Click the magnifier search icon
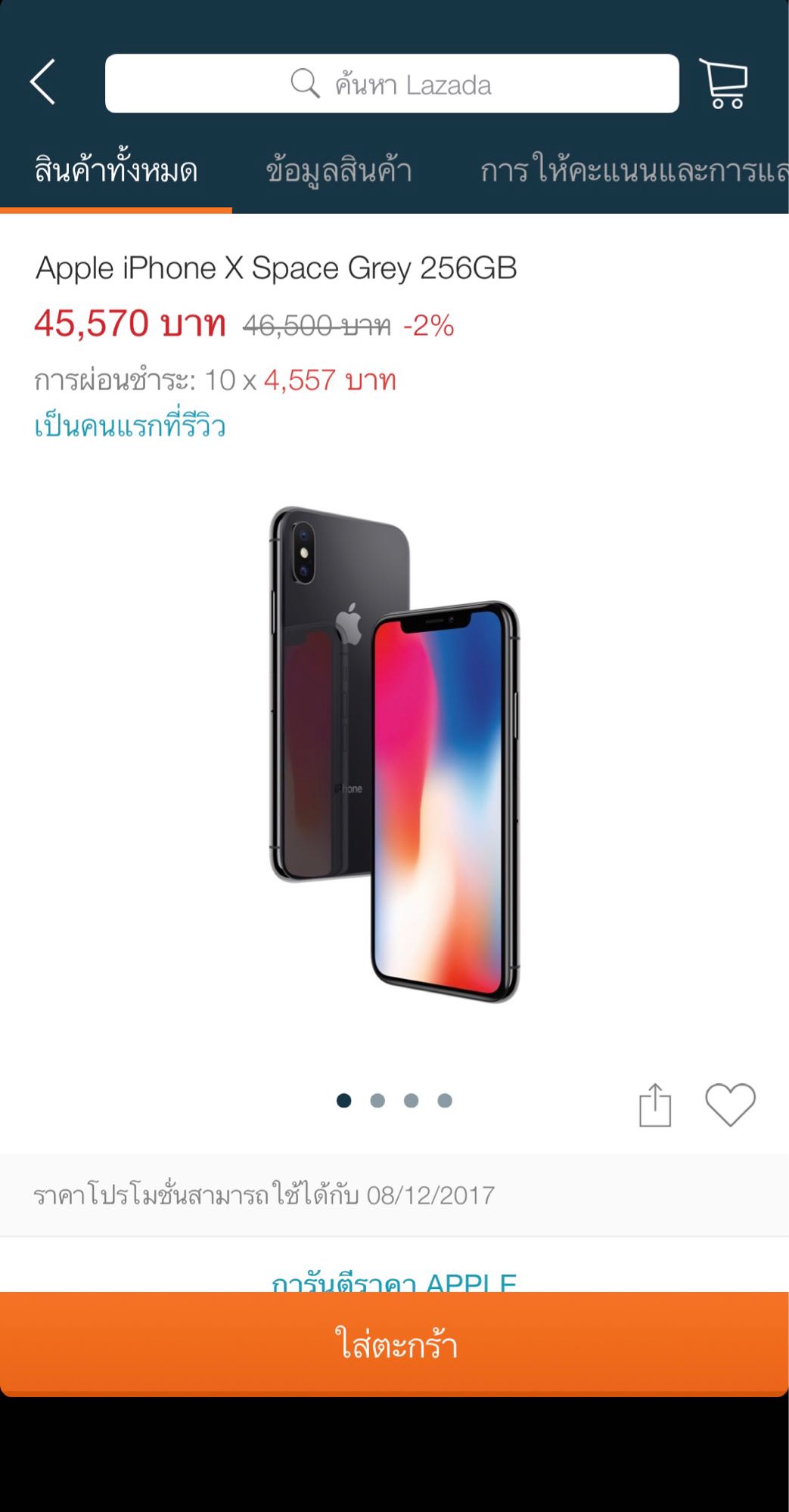 (305, 83)
